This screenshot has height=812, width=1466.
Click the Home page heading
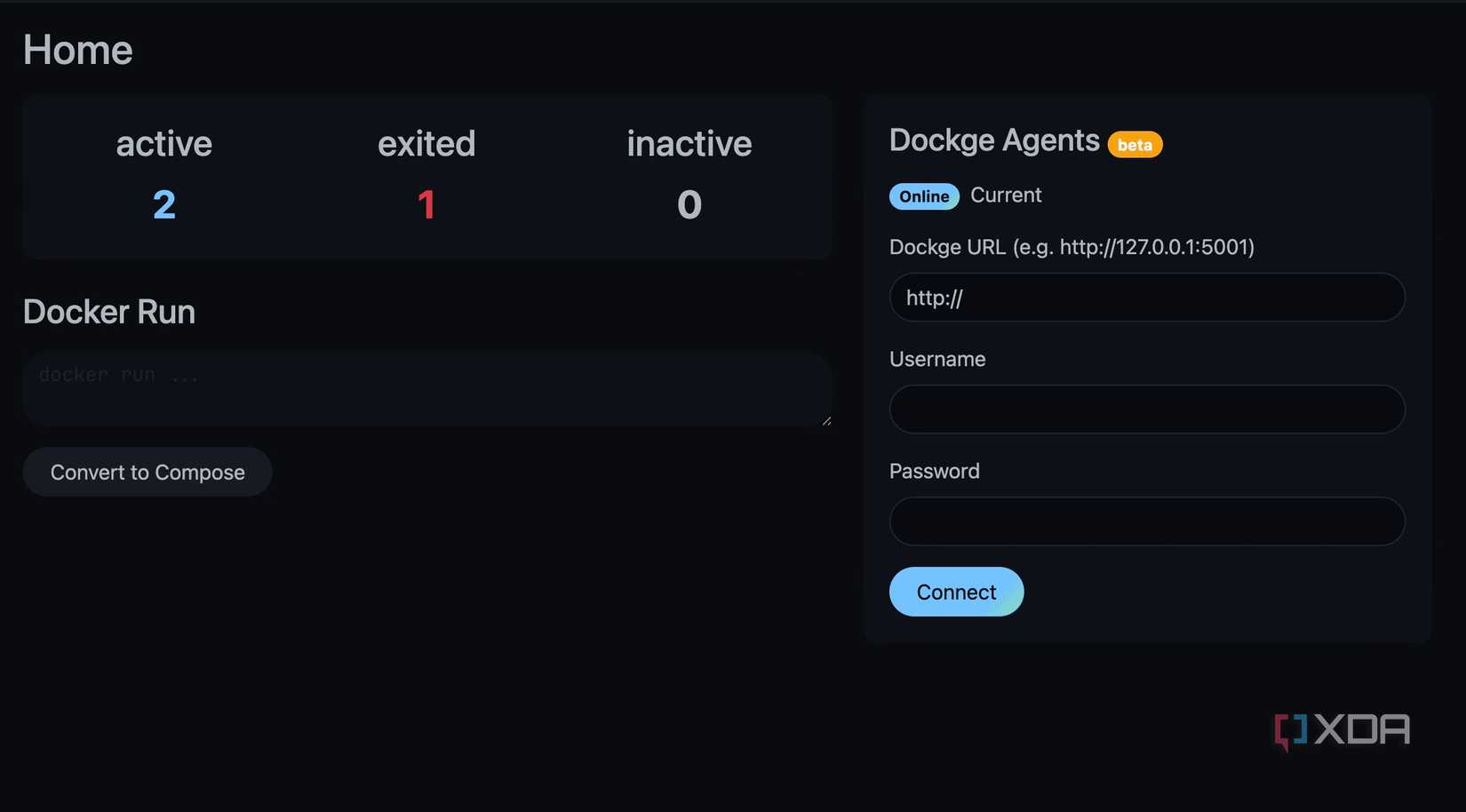point(78,51)
